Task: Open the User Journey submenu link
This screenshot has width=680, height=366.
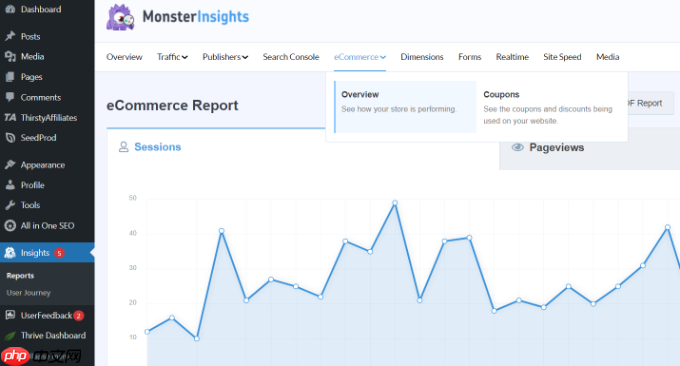Action: click(29, 293)
